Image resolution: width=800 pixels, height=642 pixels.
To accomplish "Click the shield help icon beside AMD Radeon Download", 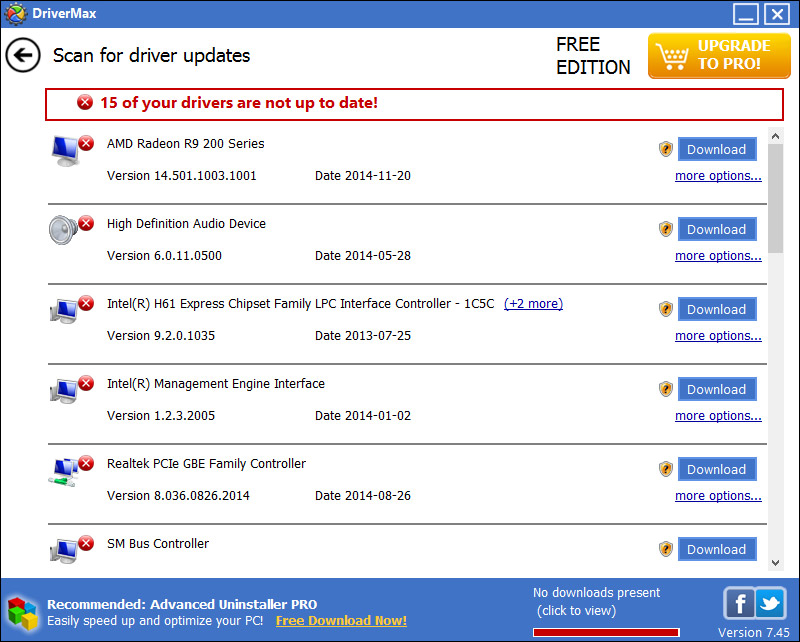I will pos(665,148).
